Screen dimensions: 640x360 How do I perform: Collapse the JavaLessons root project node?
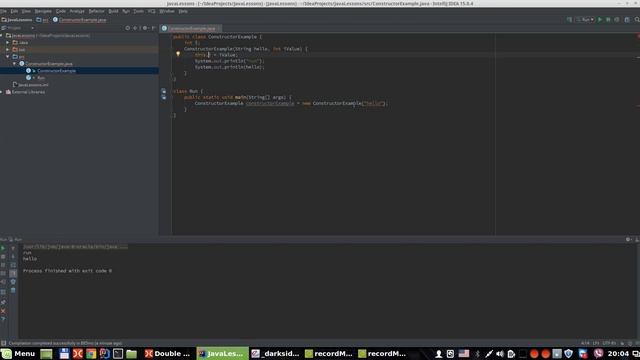pyautogui.click(x=2, y=36)
